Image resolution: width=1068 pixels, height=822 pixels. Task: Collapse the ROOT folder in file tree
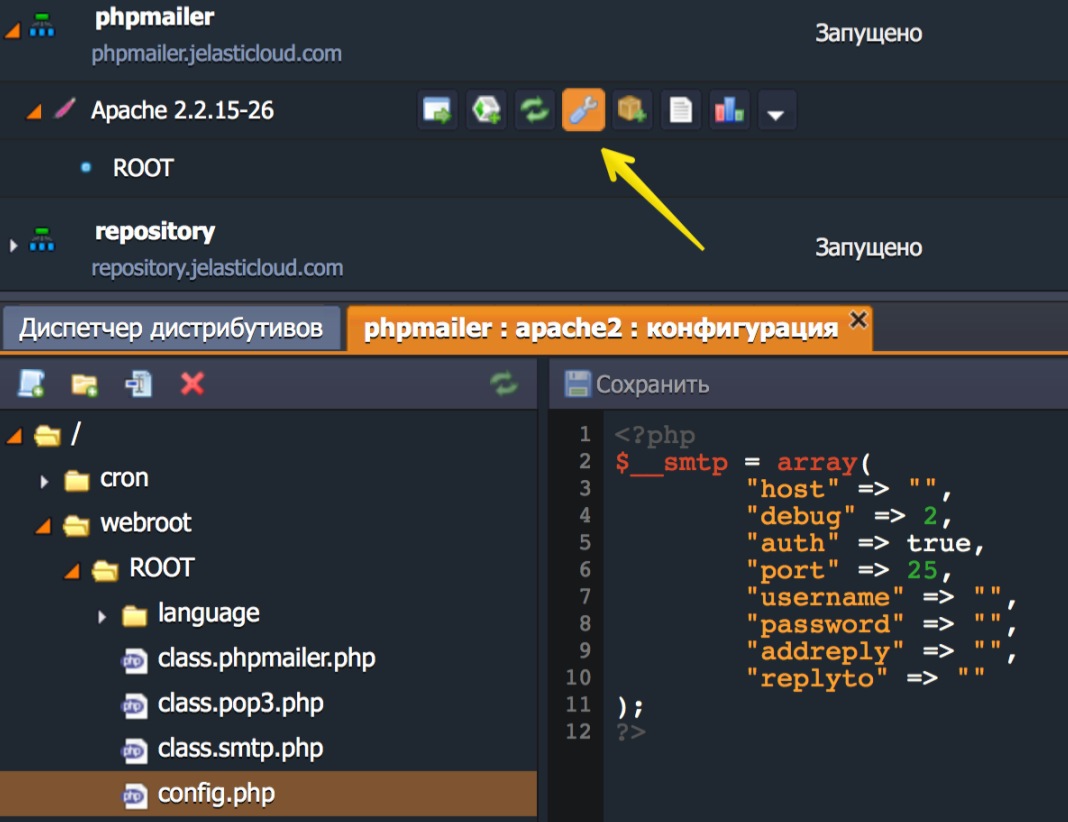pos(72,571)
